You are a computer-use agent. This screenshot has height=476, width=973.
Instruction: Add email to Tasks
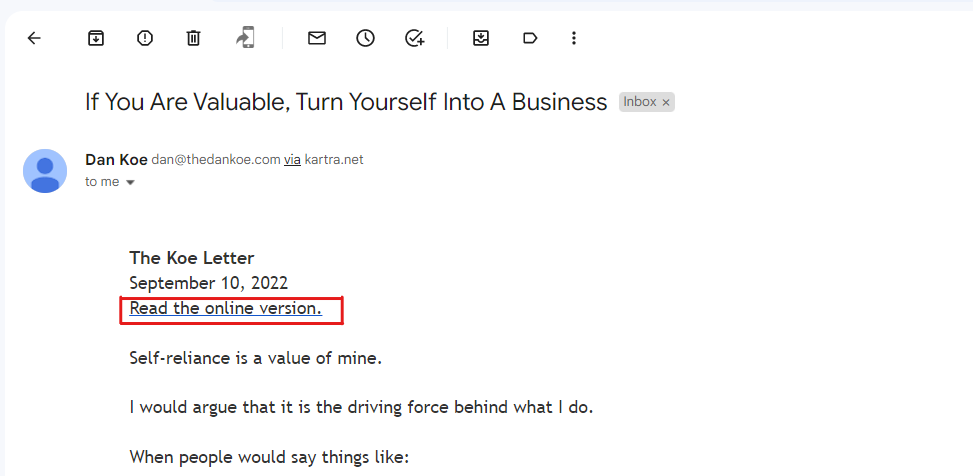(x=414, y=38)
